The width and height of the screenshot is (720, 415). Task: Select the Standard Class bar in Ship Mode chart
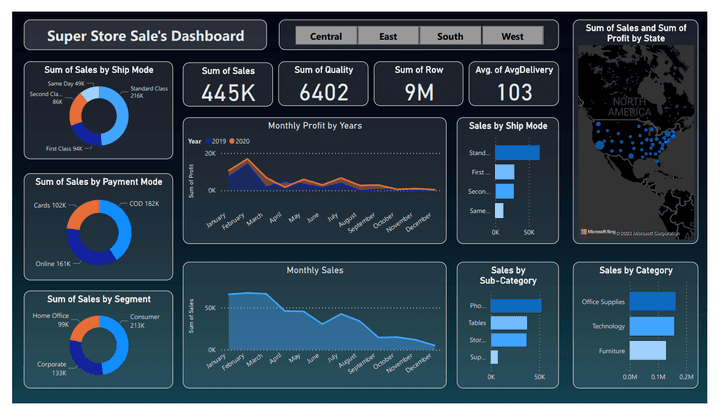coord(517,152)
